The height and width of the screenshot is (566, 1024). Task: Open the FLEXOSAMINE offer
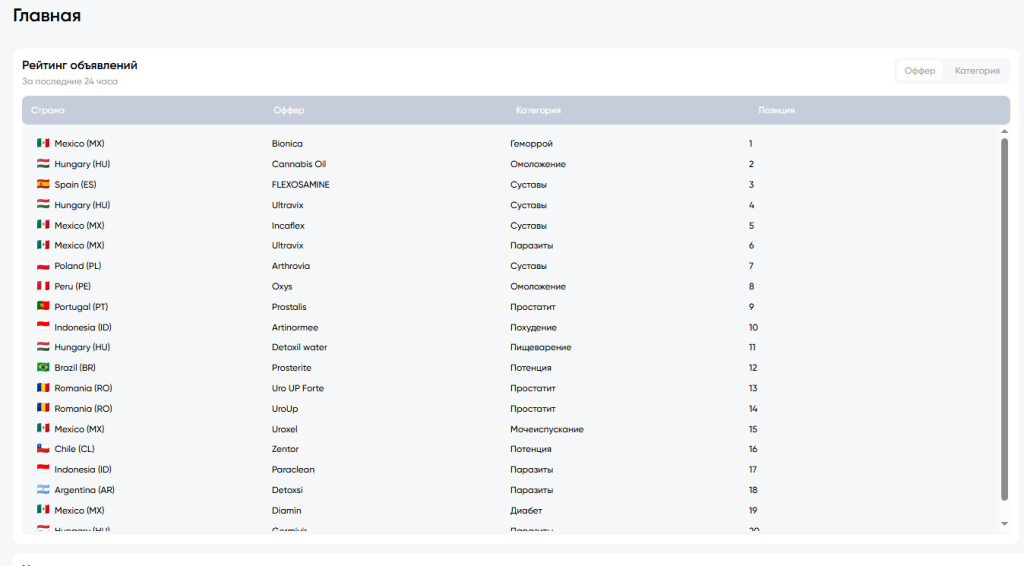(300, 185)
